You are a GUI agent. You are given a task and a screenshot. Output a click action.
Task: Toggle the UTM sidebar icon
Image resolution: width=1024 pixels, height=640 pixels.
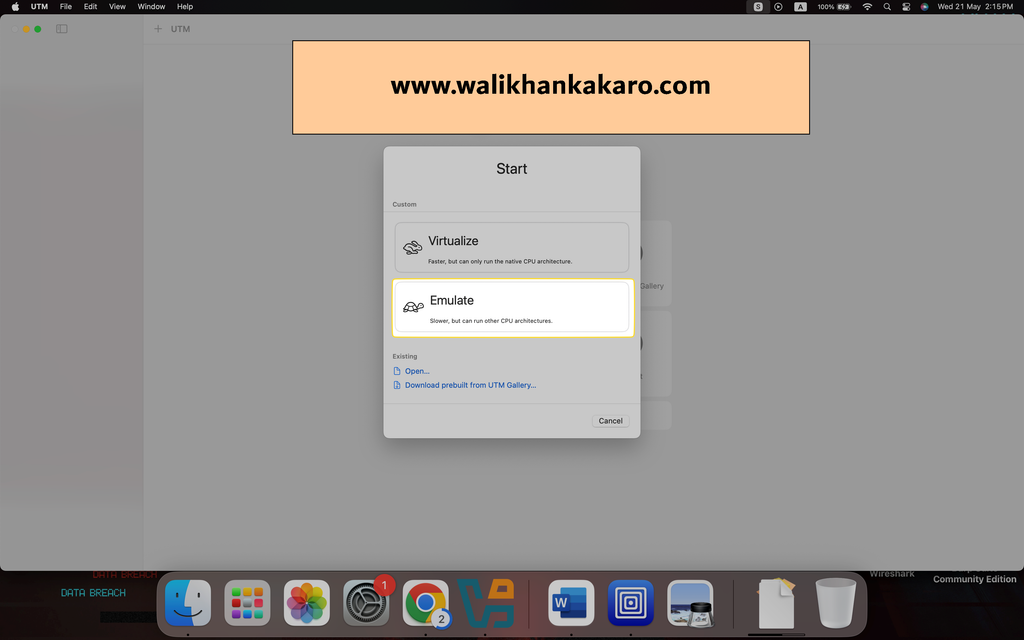61,29
